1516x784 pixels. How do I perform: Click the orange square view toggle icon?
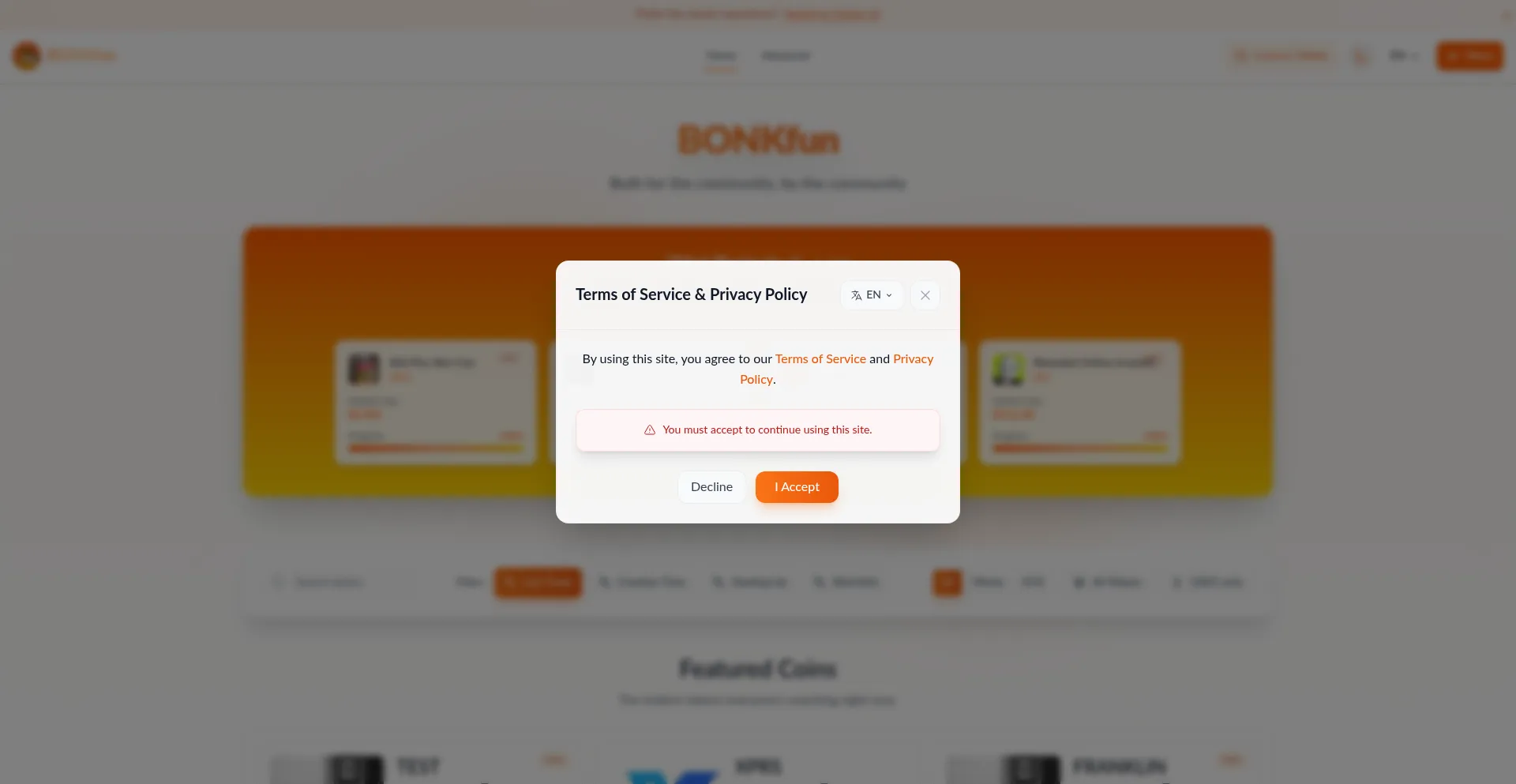coord(947,583)
